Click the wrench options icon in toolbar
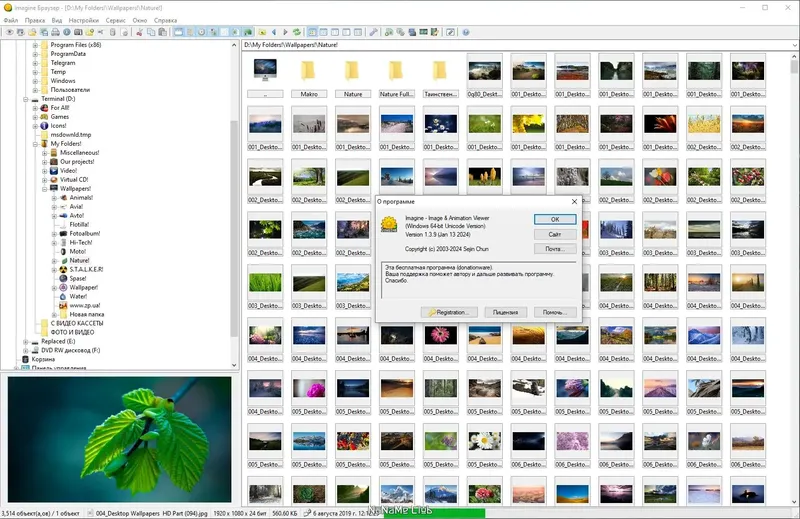The image size is (800, 519). coord(373,32)
